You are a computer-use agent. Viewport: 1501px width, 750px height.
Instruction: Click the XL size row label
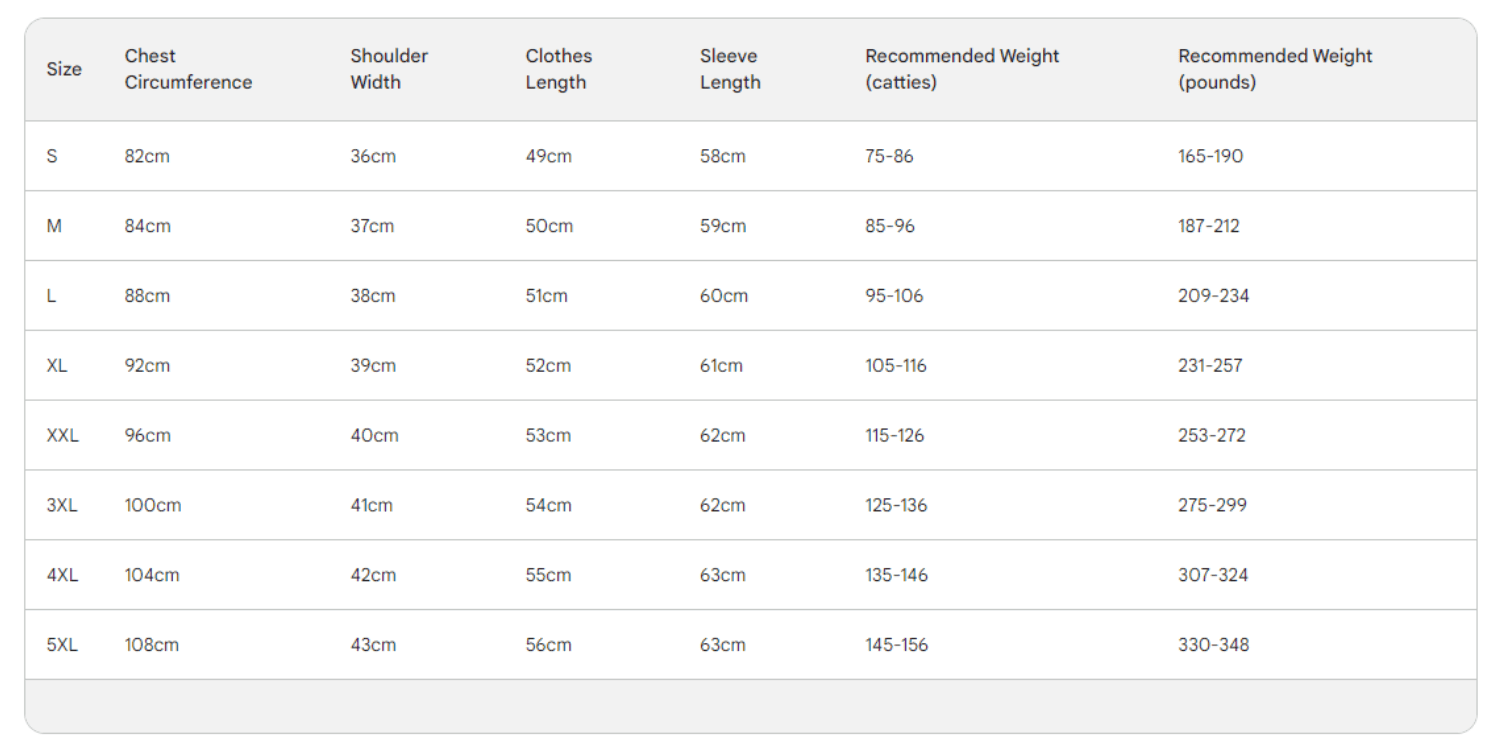(57, 366)
